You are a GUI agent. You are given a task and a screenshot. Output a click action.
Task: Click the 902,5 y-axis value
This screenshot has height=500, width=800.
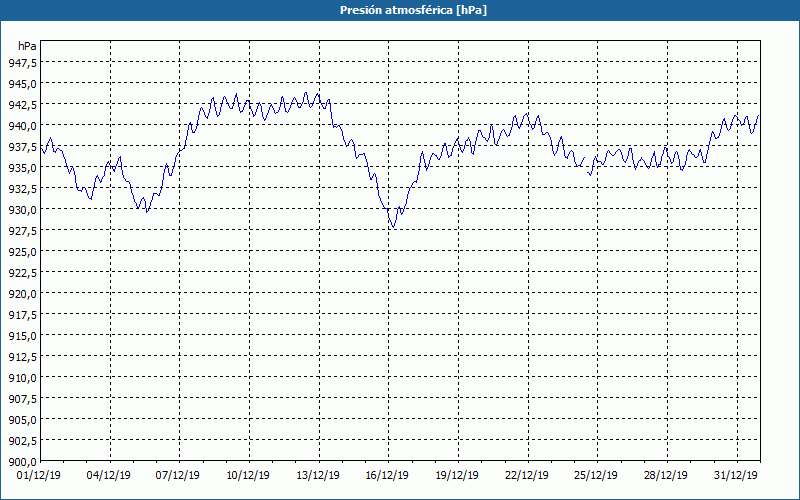[x=22, y=441]
